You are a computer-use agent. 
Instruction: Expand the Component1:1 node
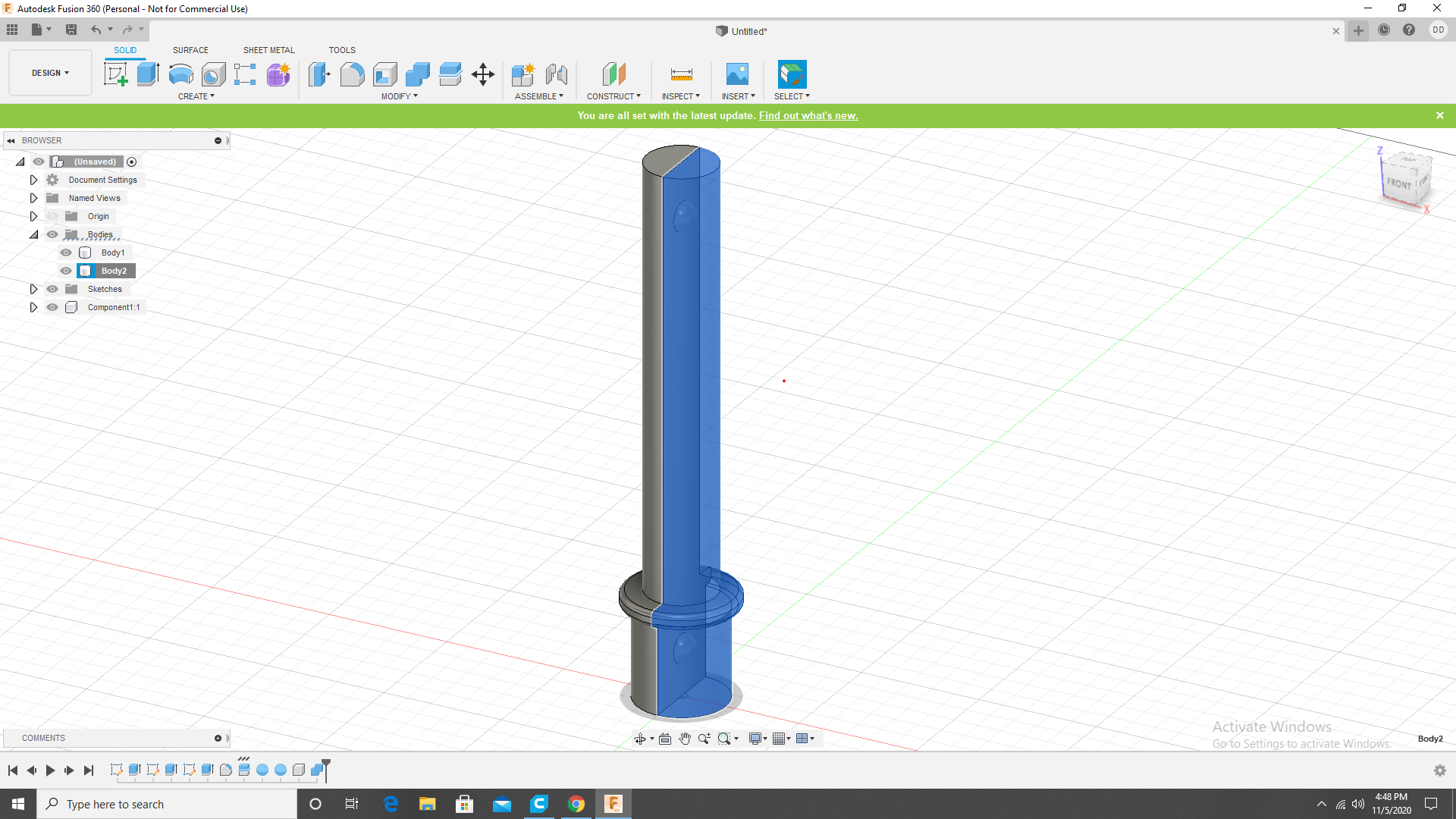[33, 307]
